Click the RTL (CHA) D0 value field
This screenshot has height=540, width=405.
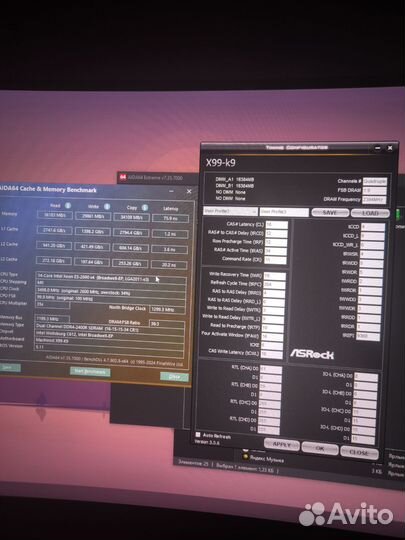[x=271, y=370]
